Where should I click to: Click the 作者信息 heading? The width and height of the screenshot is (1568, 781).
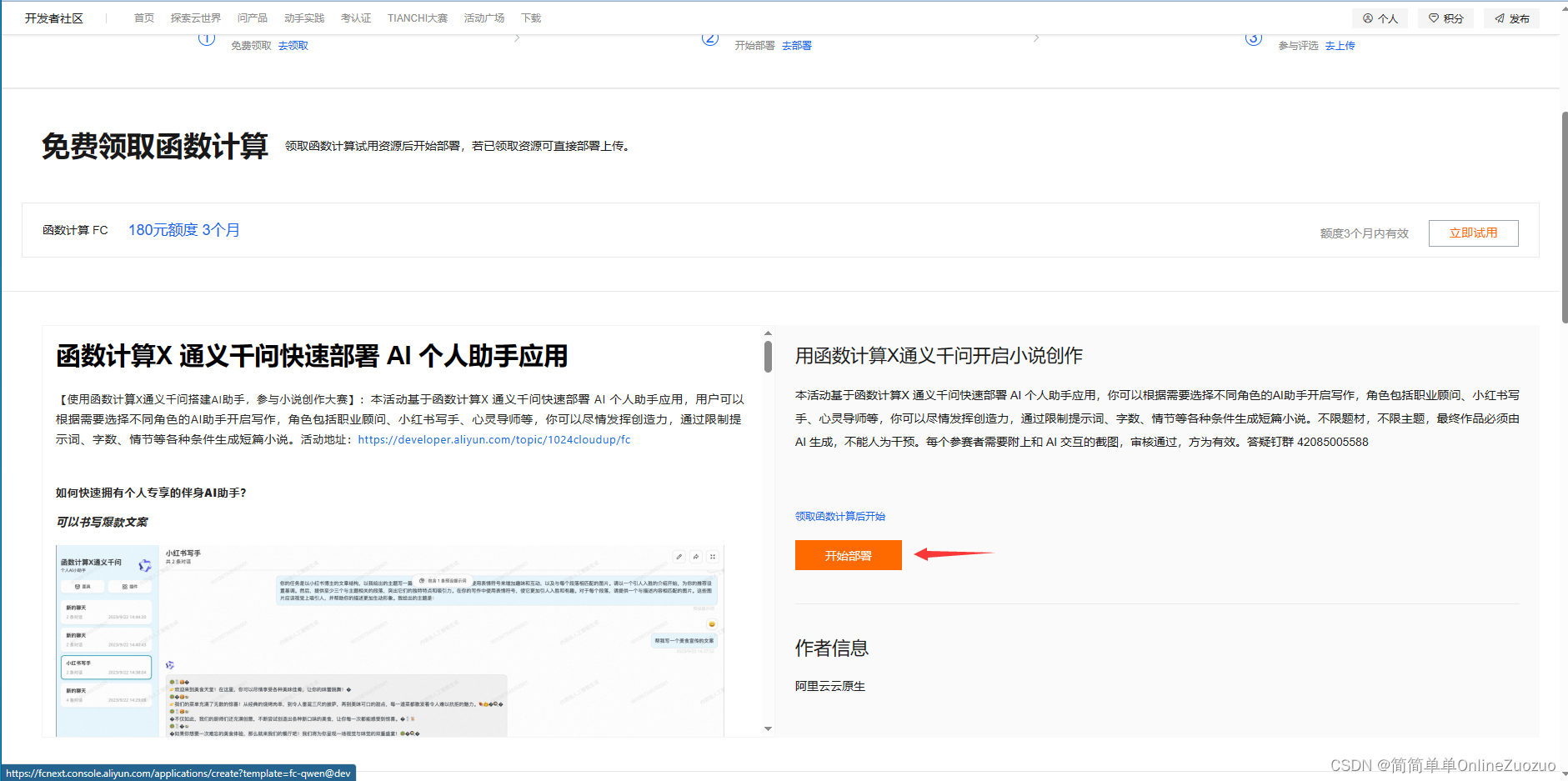click(832, 648)
